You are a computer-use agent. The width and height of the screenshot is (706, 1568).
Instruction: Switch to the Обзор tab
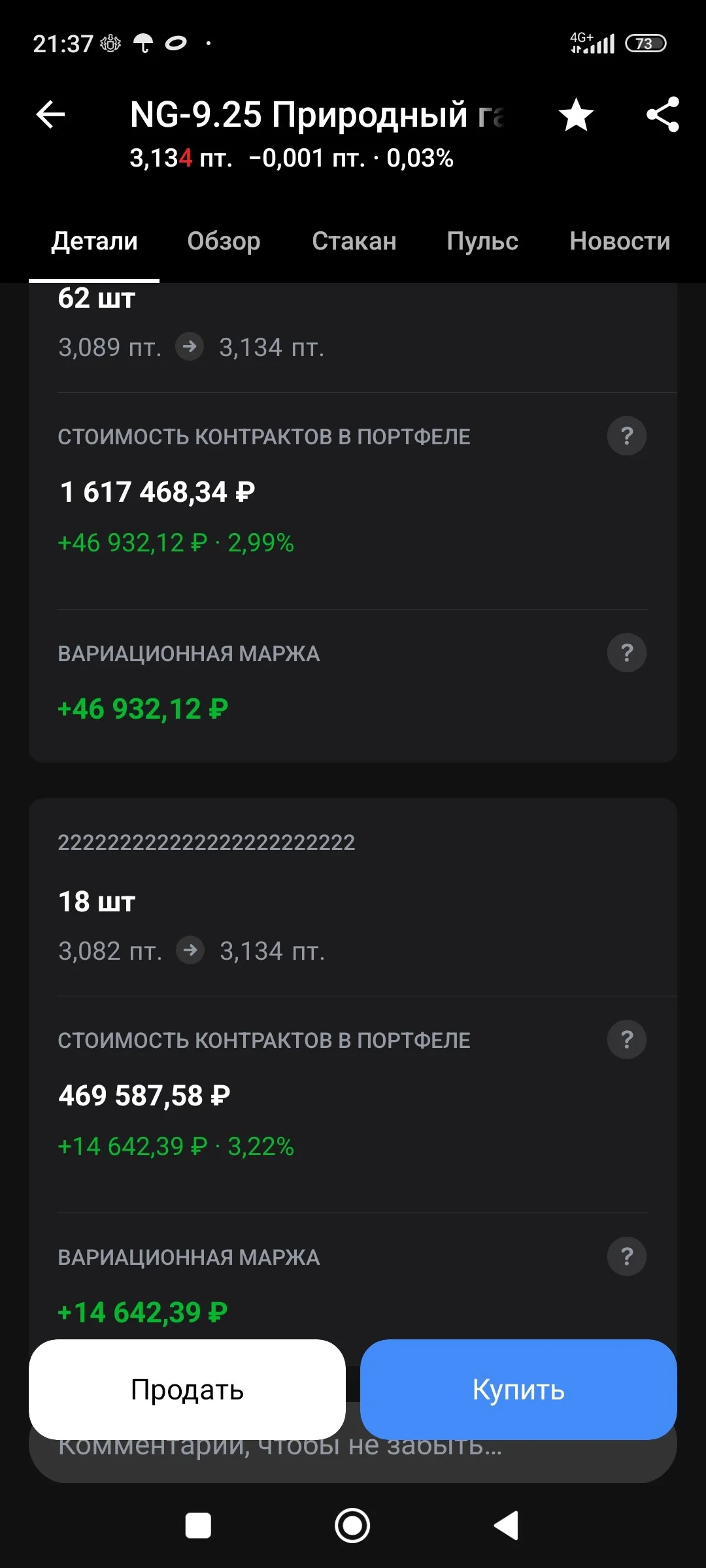pos(224,242)
